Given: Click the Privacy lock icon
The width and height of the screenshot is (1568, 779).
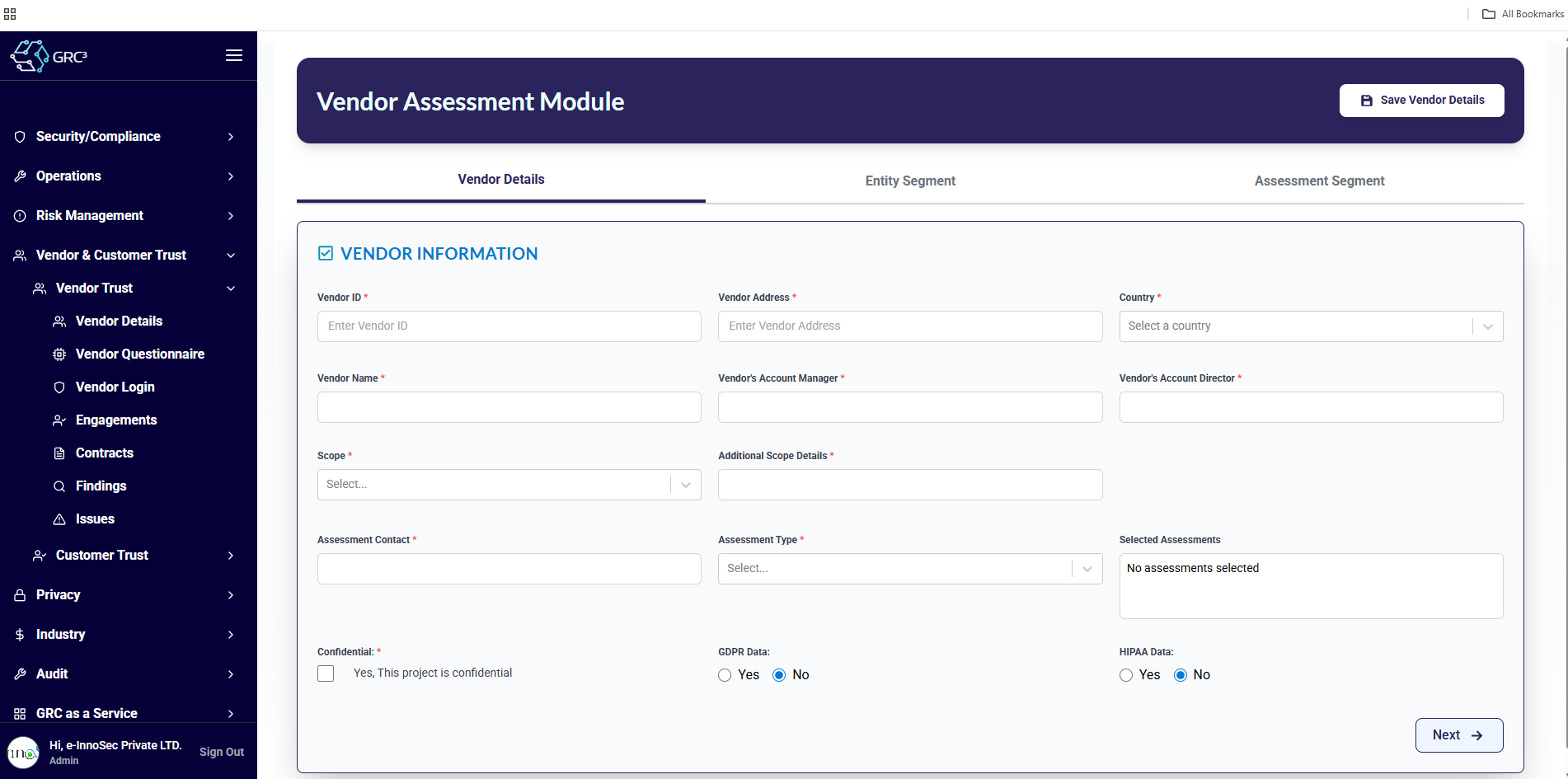Looking at the screenshot, I should point(20,595).
